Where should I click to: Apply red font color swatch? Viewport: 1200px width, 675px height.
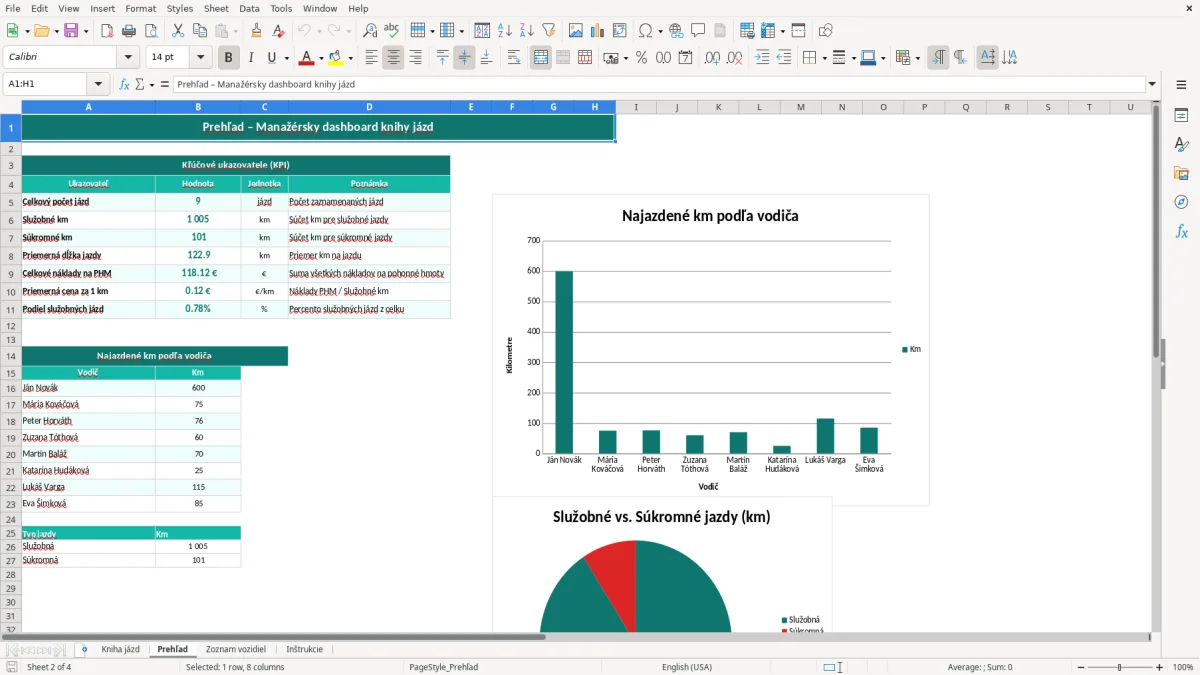click(307, 57)
